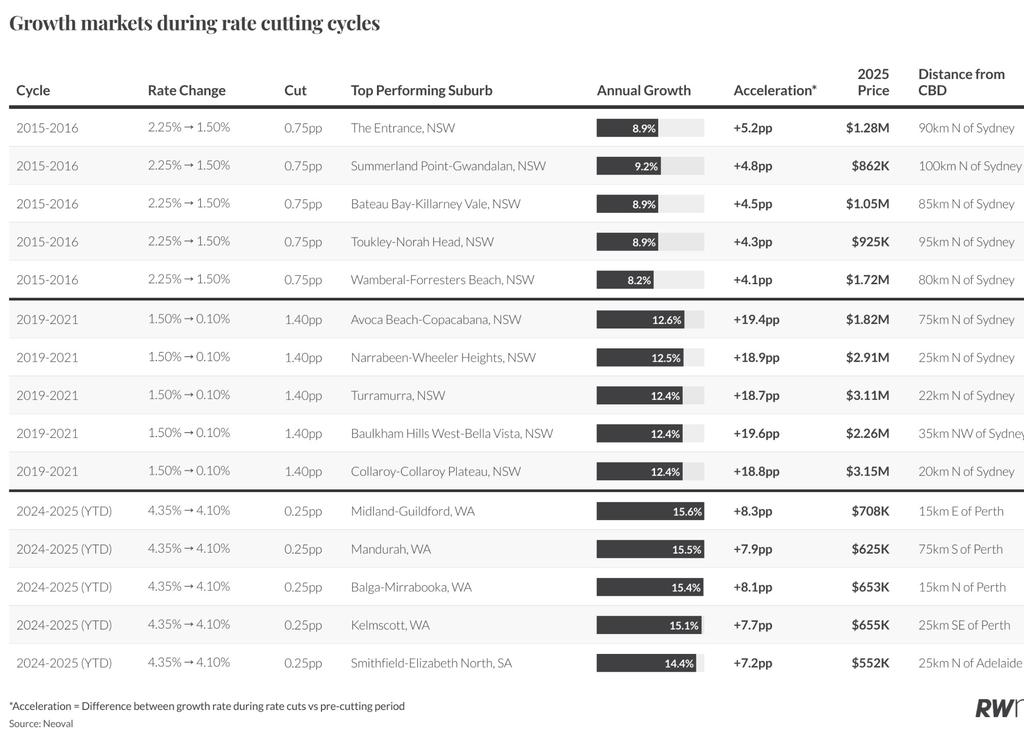The height and width of the screenshot is (738, 1024).
Task: Click Turramurra, NSW suburb name
Action: [398, 395]
